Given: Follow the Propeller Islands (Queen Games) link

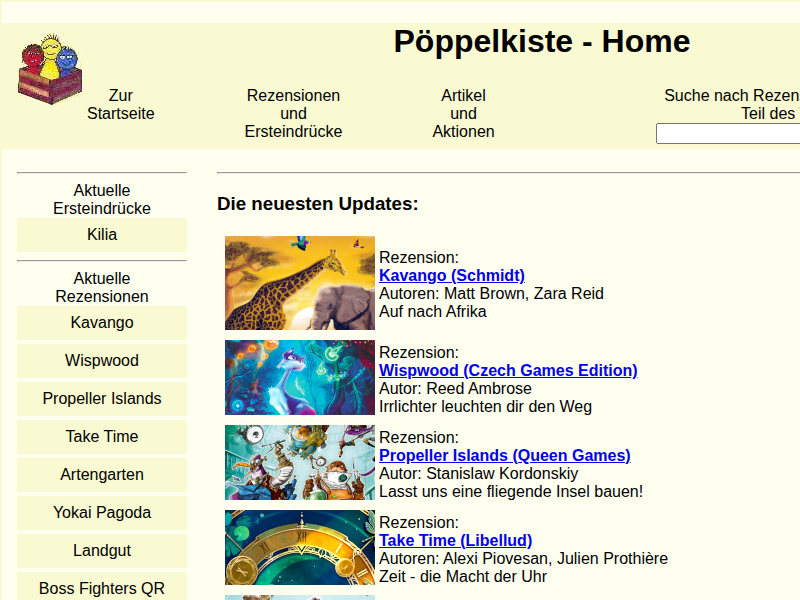Looking at the screenshot, I should coord(504,455).
